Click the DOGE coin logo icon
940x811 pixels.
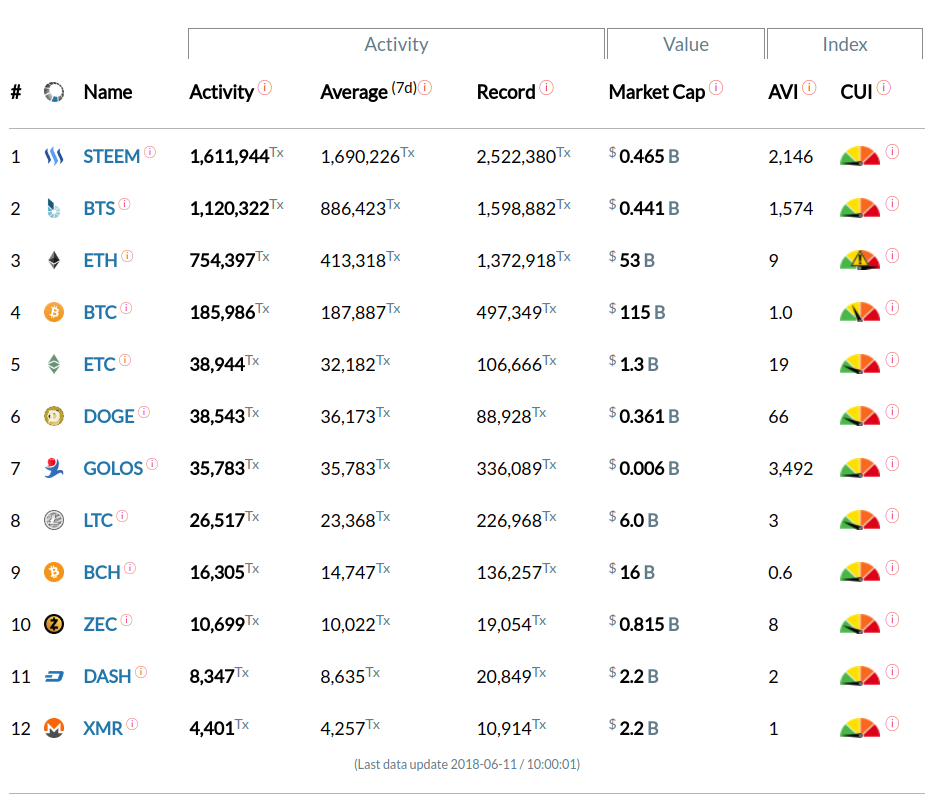click(x=54, y=416)
